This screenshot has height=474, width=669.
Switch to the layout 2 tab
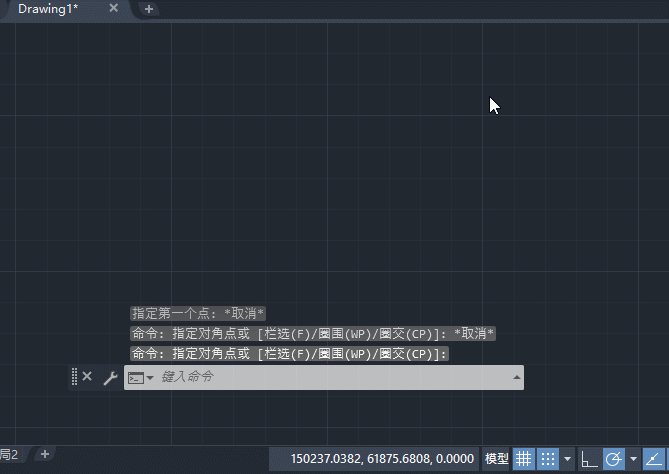pos(10,454)
